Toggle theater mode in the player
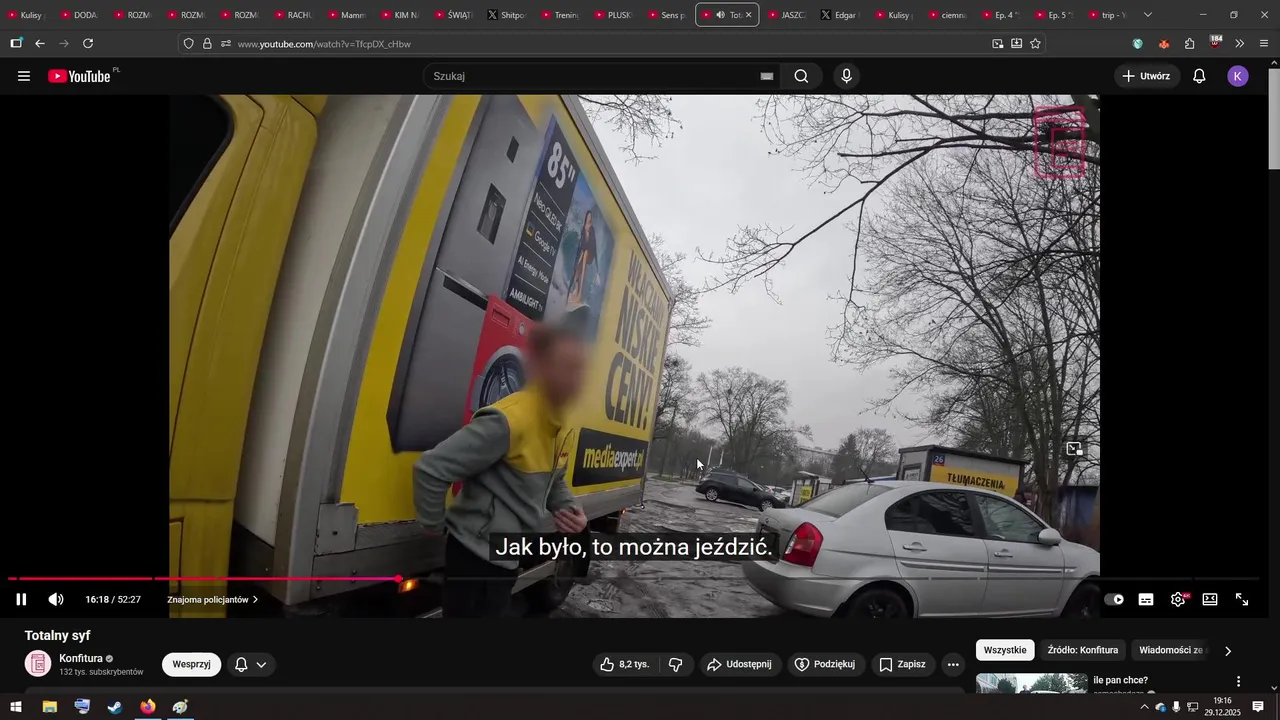This screenshot has height=720, width=1280. [1210, 600]
